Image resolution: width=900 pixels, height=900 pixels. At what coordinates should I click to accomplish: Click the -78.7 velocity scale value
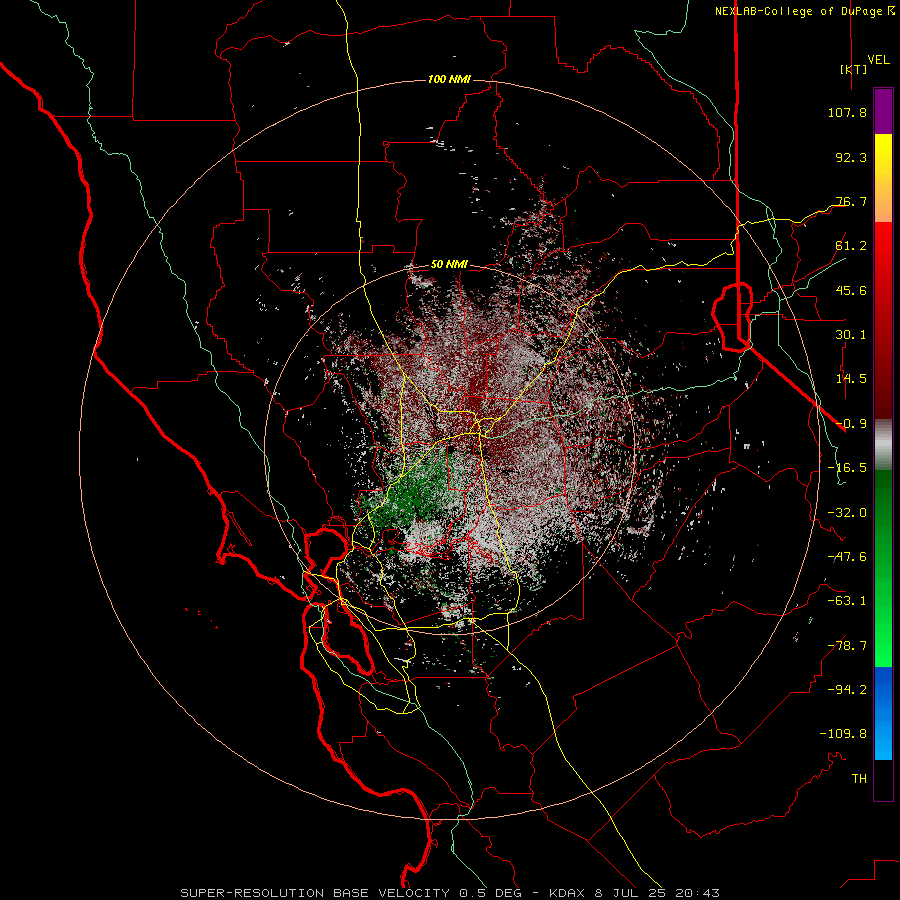pyautogui.click(x=847, y=646)
